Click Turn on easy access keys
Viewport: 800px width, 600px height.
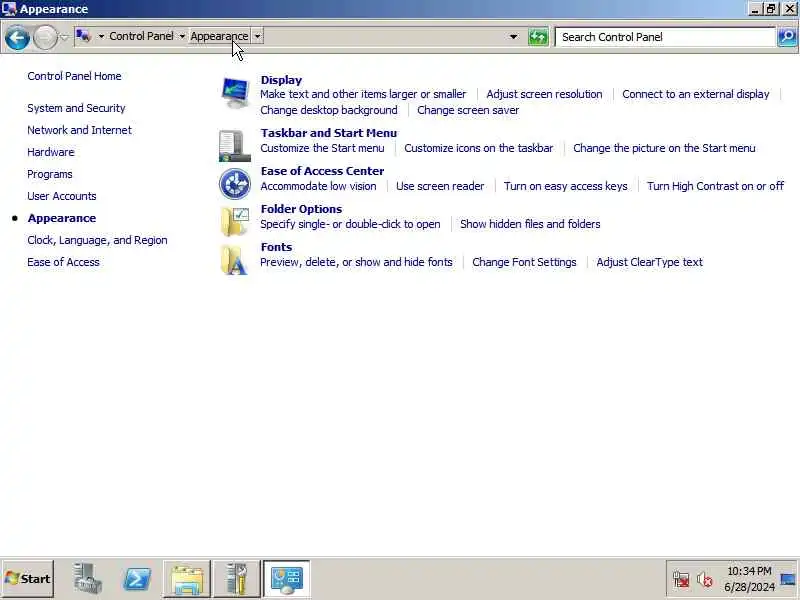(566, 186)
